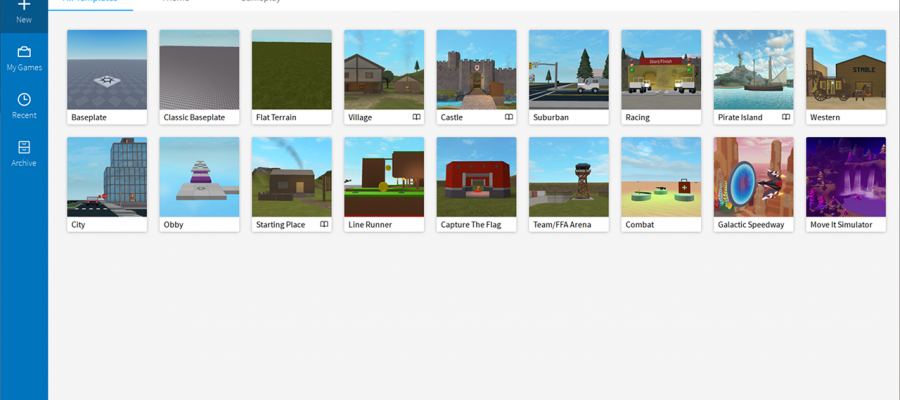This screenshot has width=900, height=400.
Task: Select the City template
Action: coord(107,184)
